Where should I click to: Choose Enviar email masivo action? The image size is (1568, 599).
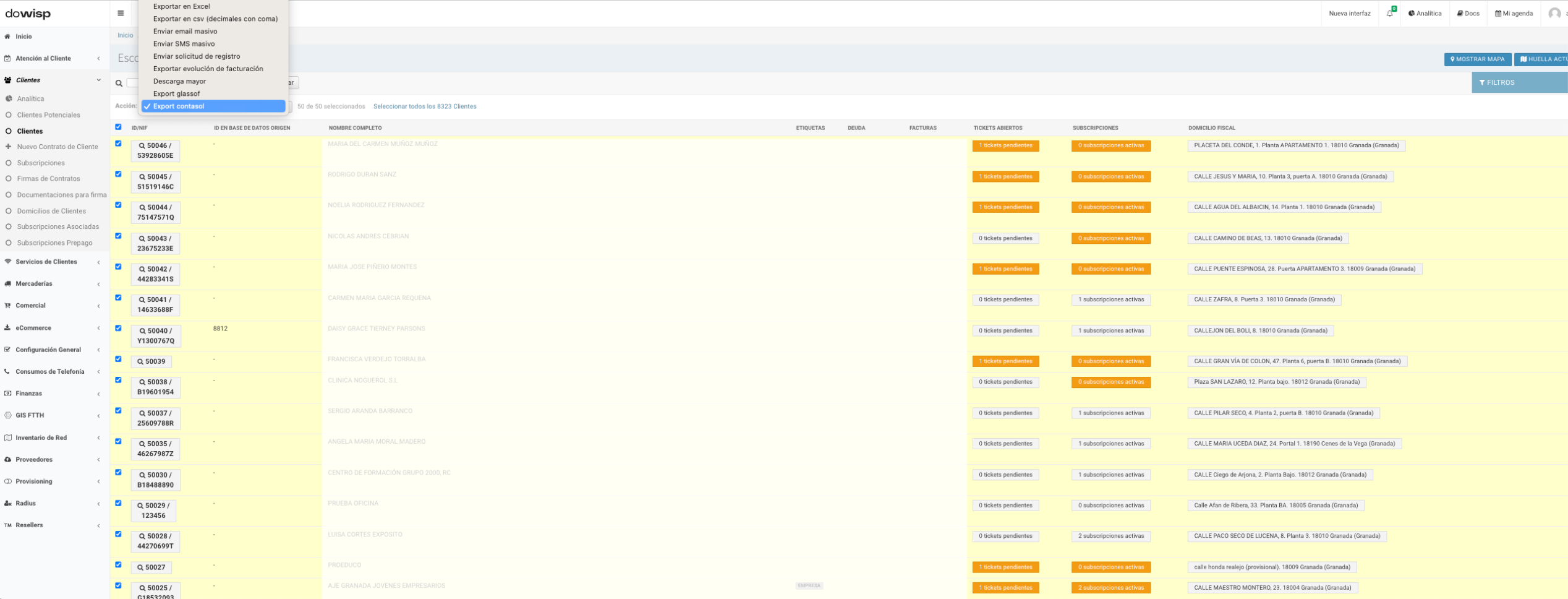pos(213,31)
